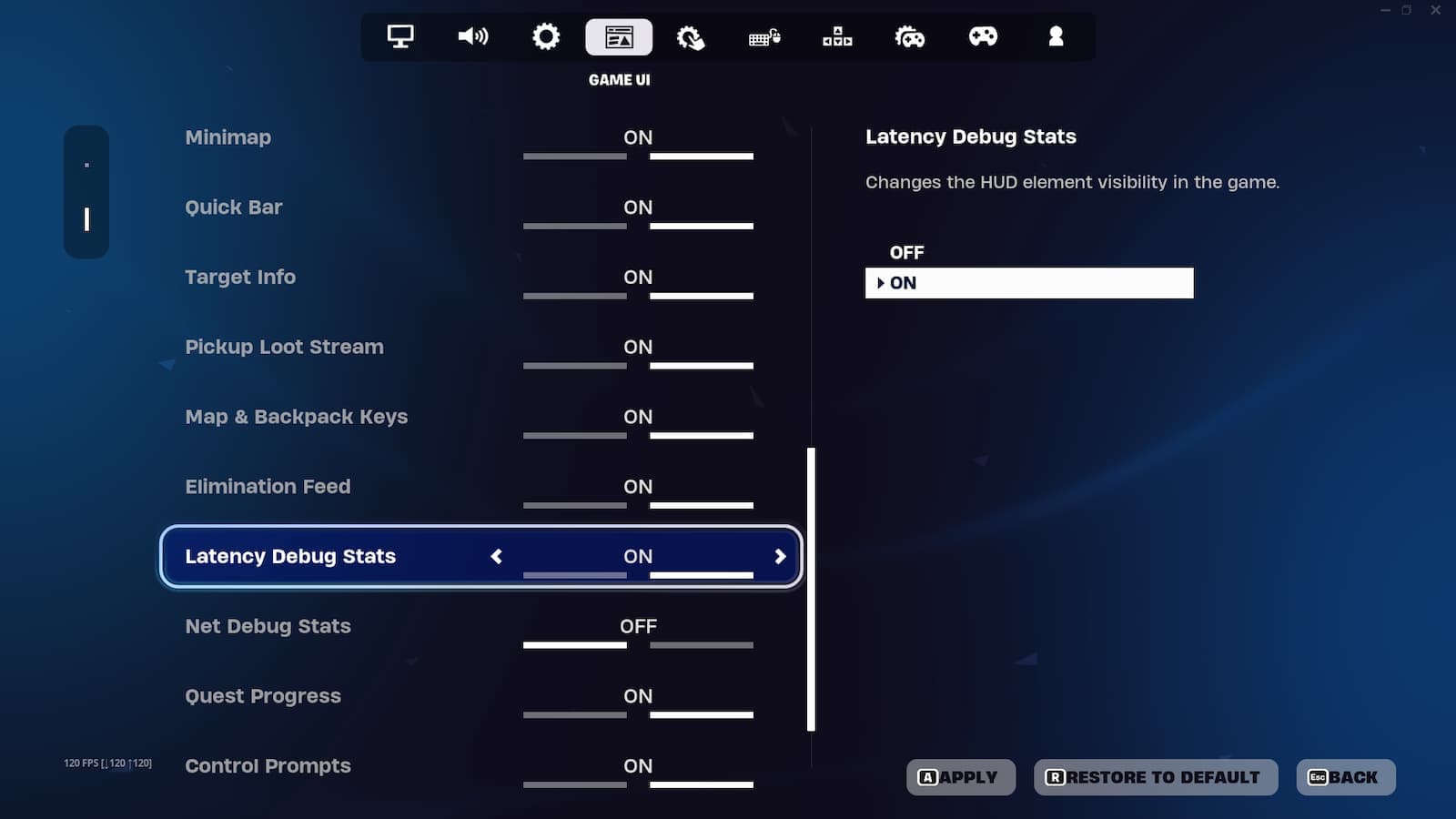Click the right arrow on Latency Debug Stats
Viewport: 1456px width, 819px height.
[x=780, y=557]
